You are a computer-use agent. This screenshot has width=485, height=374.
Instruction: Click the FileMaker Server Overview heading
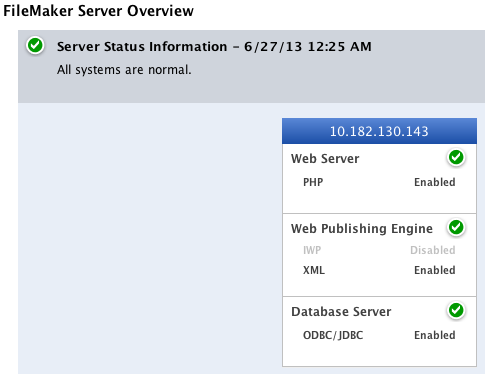(x=98, y=11)
